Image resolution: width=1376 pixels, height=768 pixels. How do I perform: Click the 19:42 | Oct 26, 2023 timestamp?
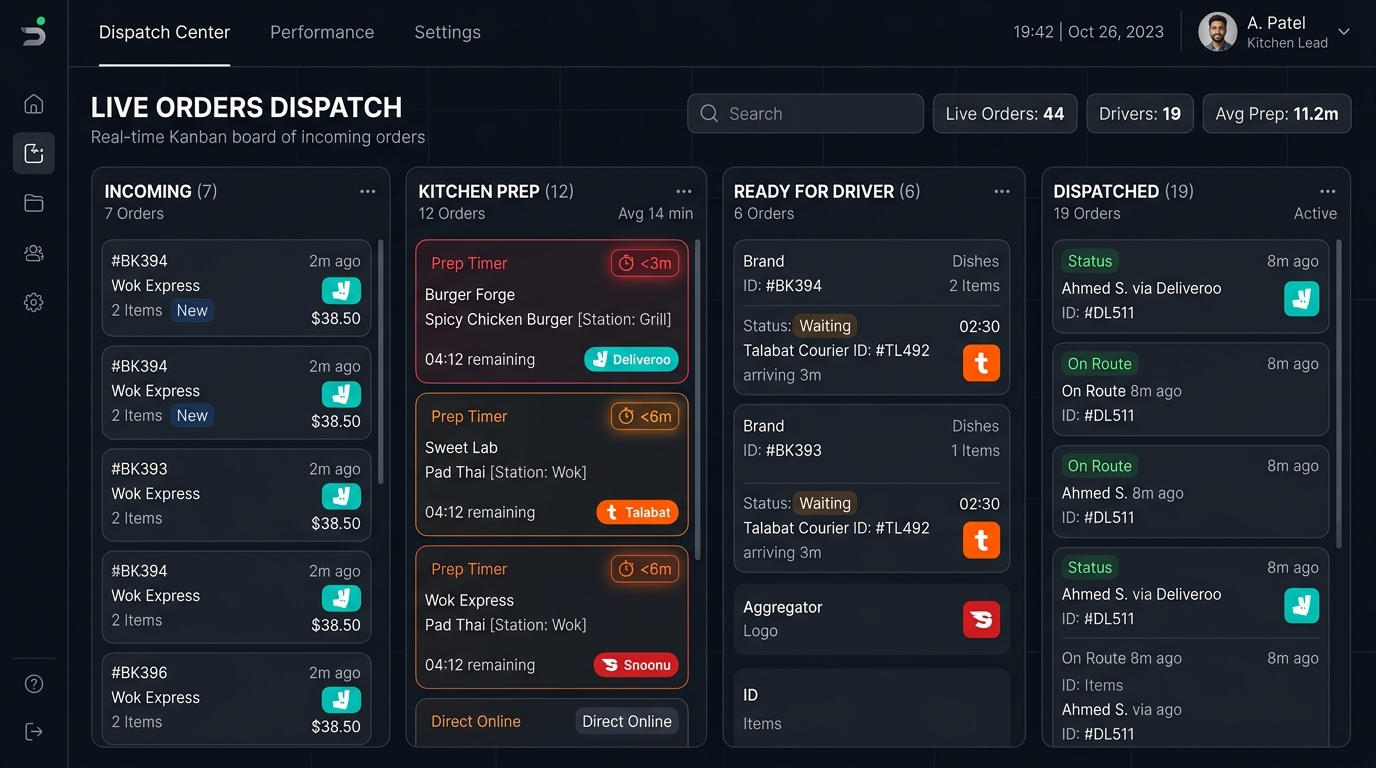pos(1088,32)
